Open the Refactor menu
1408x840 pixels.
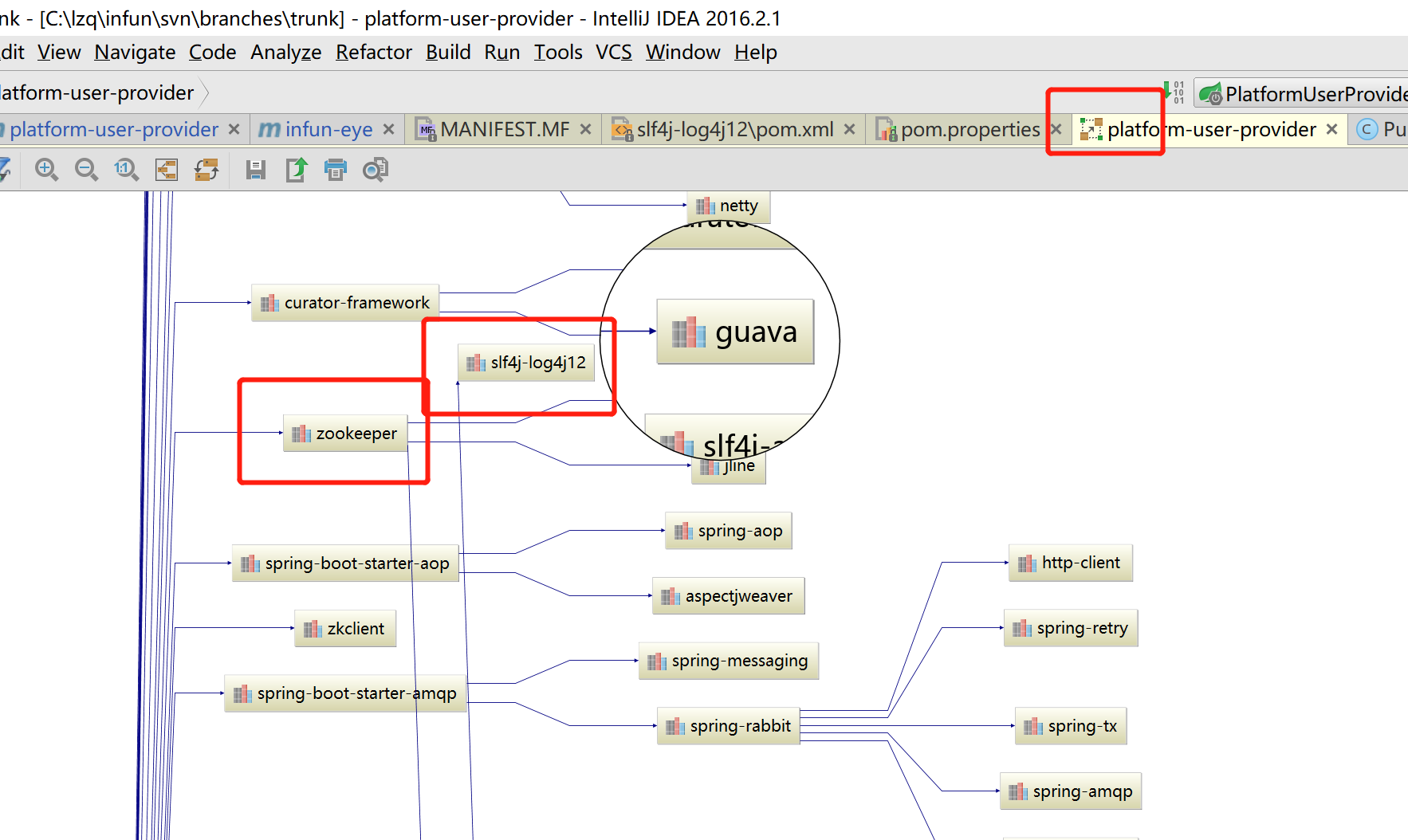pyautogui.click(x=374, y=53)
